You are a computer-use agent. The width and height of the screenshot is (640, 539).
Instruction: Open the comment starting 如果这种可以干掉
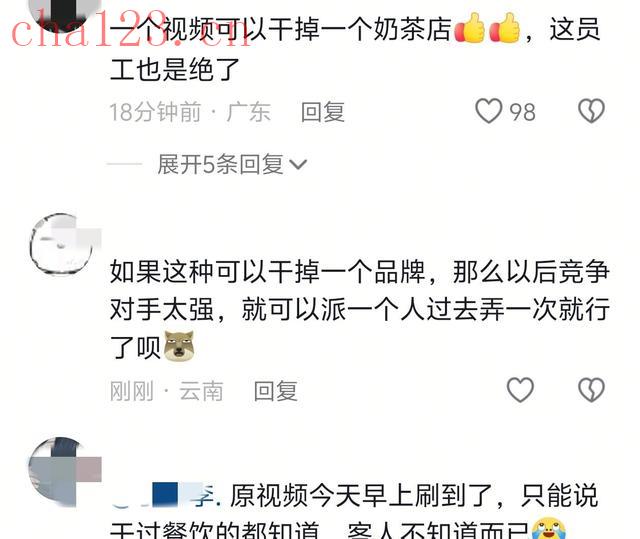click(x=359, y=309)
